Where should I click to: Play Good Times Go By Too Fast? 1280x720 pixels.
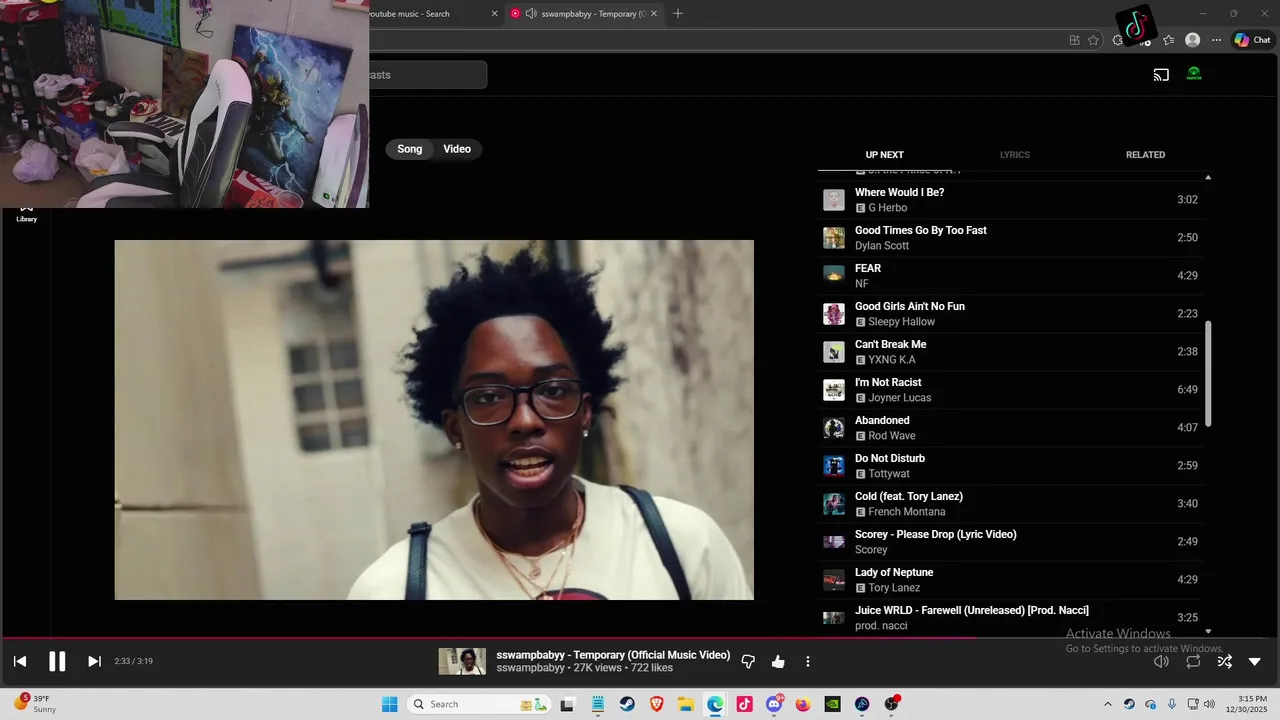[x=1010, y=238]
